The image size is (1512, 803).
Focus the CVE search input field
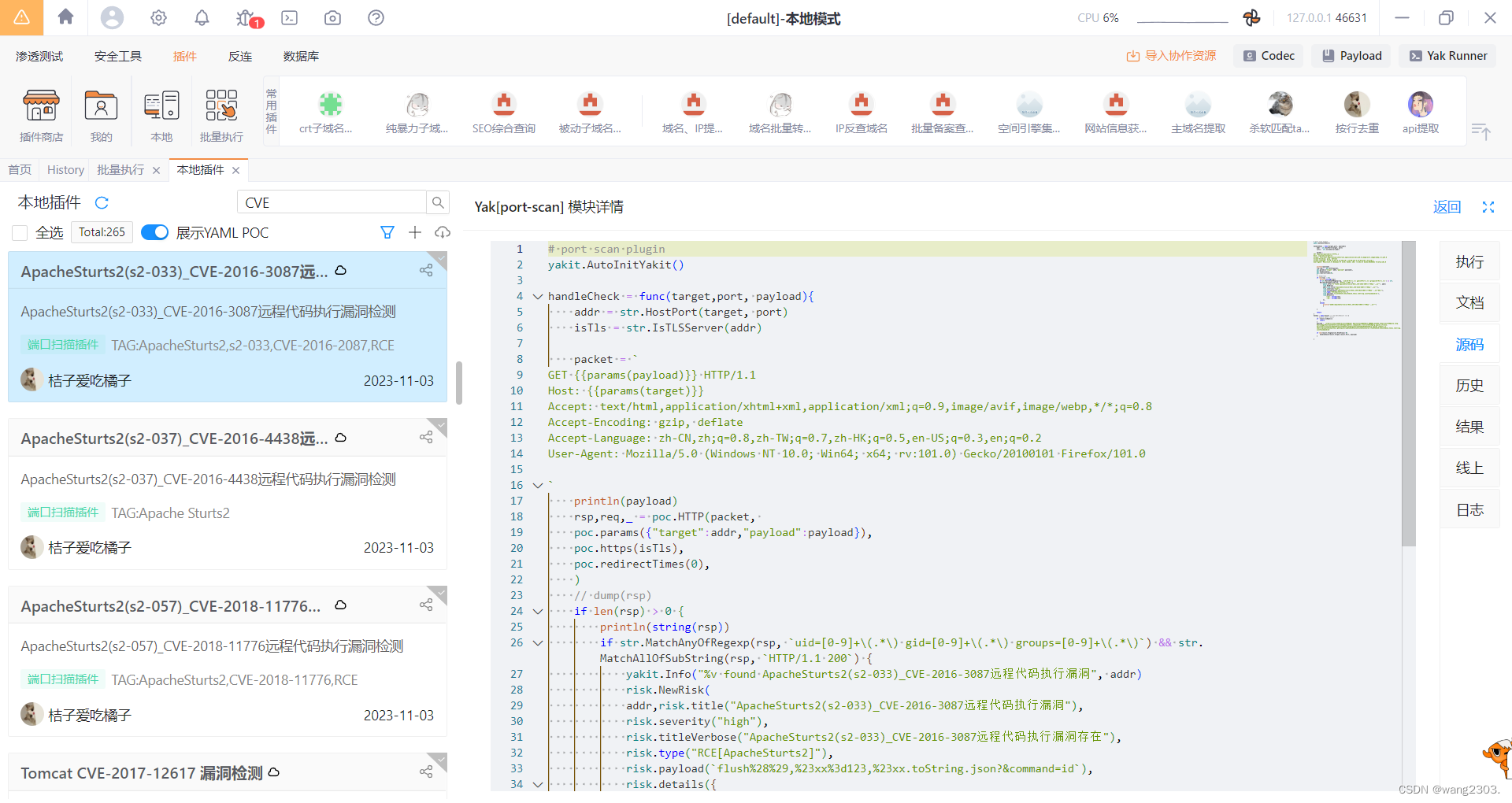[x=332, y=202]
